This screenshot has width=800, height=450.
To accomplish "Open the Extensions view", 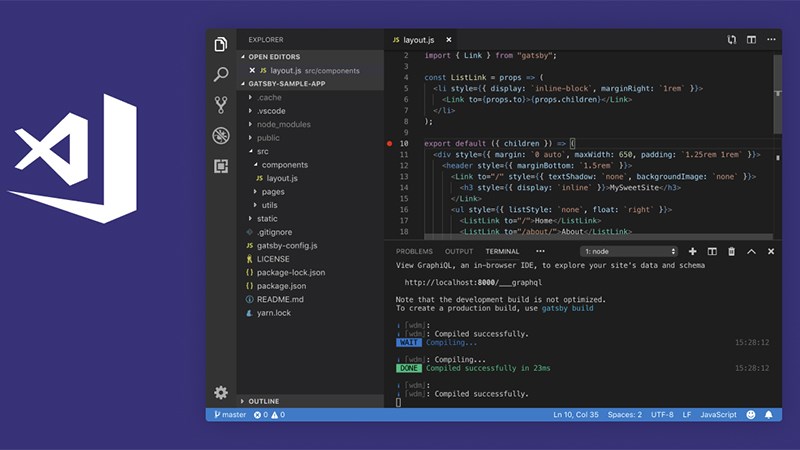I will [221, 166].
